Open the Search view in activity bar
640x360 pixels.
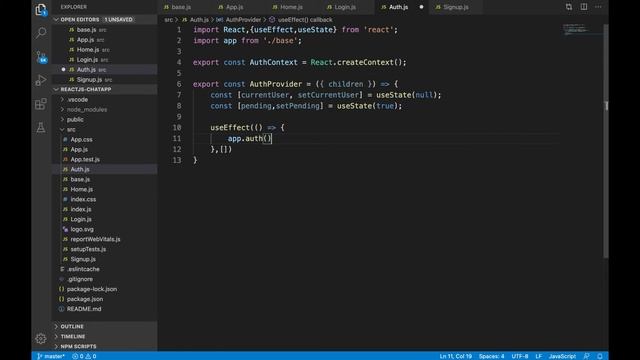point(41,33)
